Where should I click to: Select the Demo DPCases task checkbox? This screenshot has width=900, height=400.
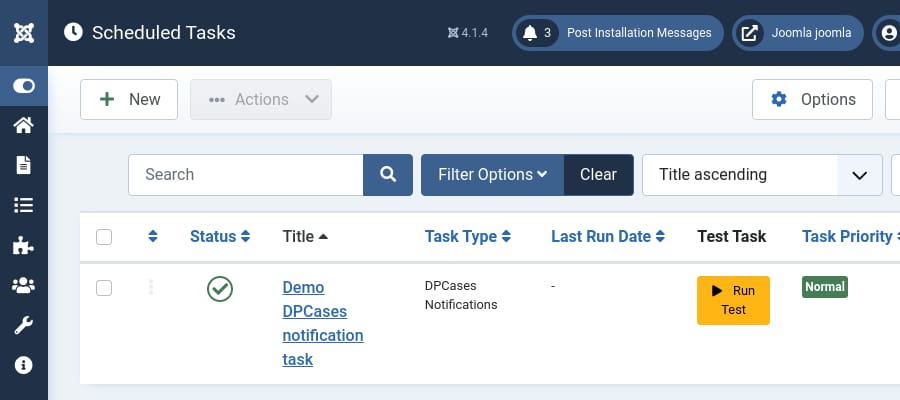tap(104, 288)
